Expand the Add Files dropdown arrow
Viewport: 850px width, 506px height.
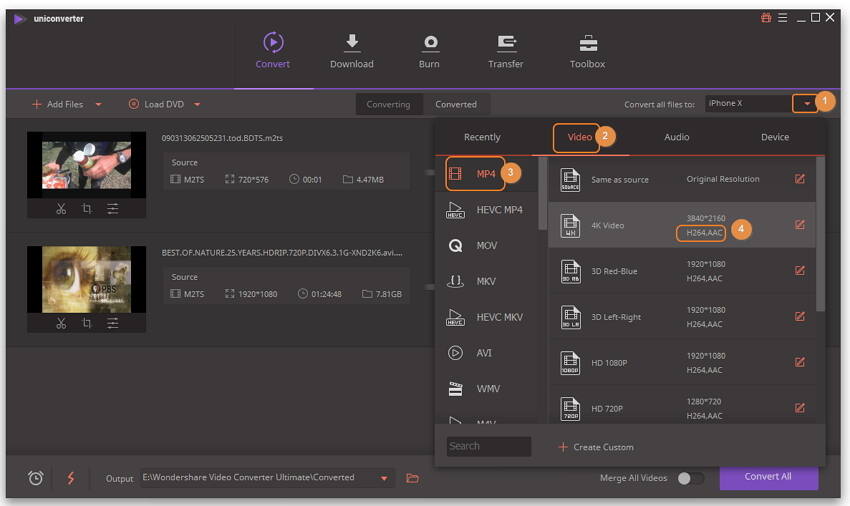pyautogui.click(x=98, y=104)
